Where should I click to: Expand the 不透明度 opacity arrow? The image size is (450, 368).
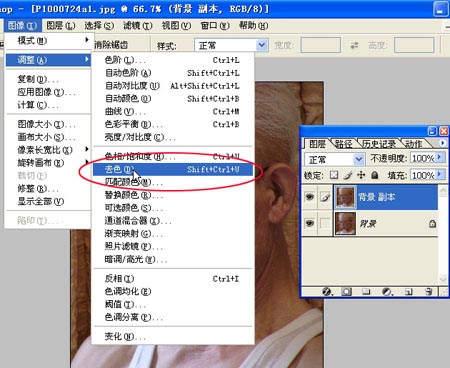click(440, 157)
